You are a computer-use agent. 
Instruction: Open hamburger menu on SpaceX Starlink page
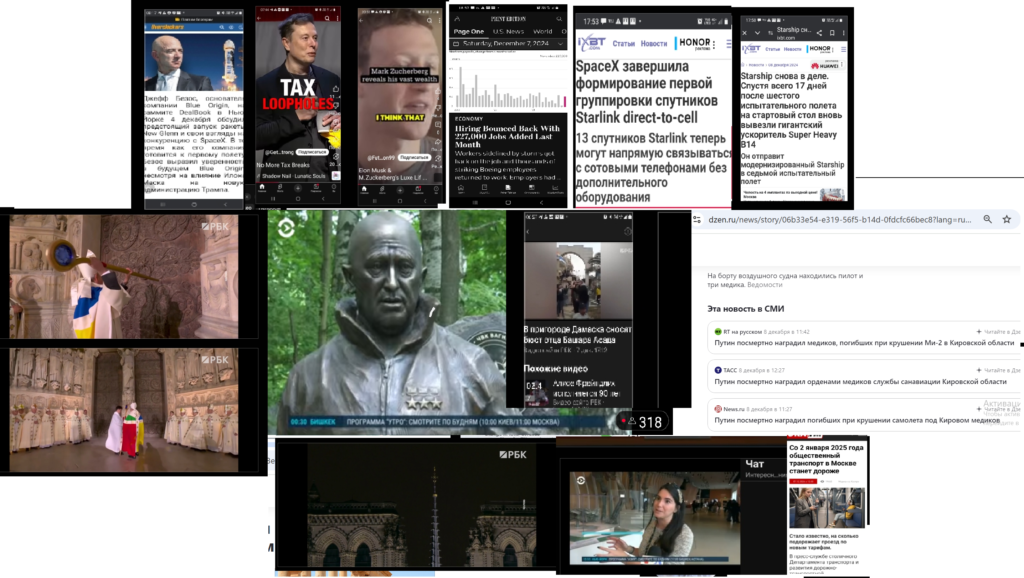click(728, 44)
